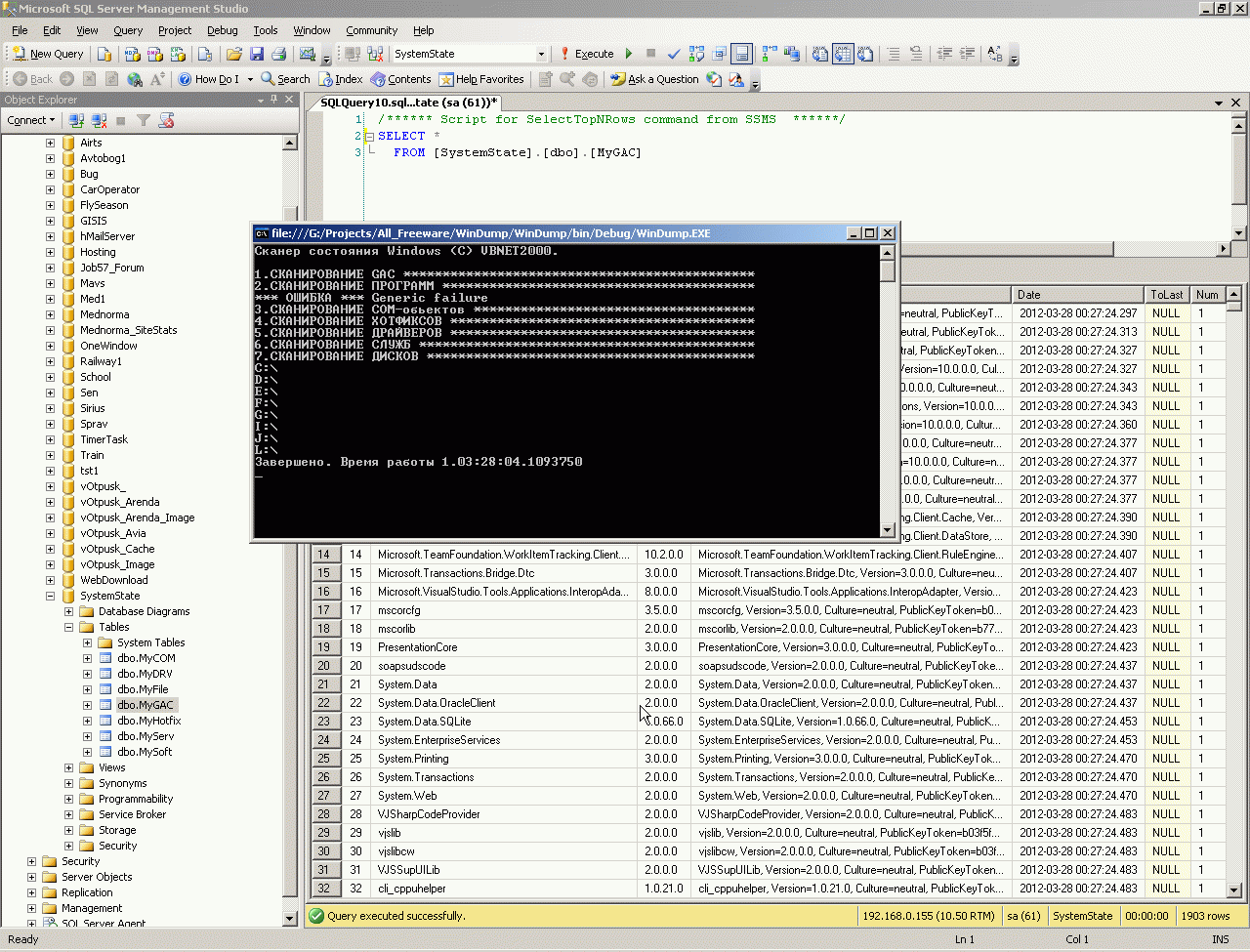Collapse the SystemState database node

click(50, 596)
